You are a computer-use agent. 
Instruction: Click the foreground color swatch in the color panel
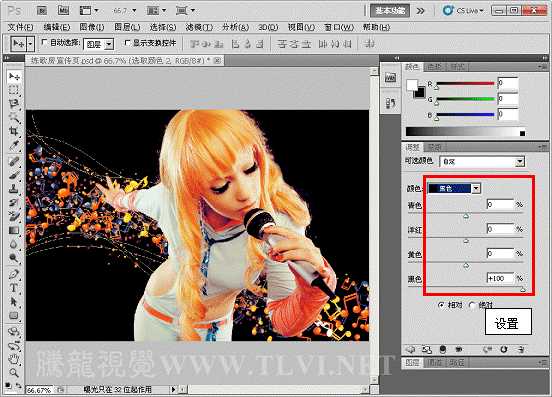click(x=412, y=85)
